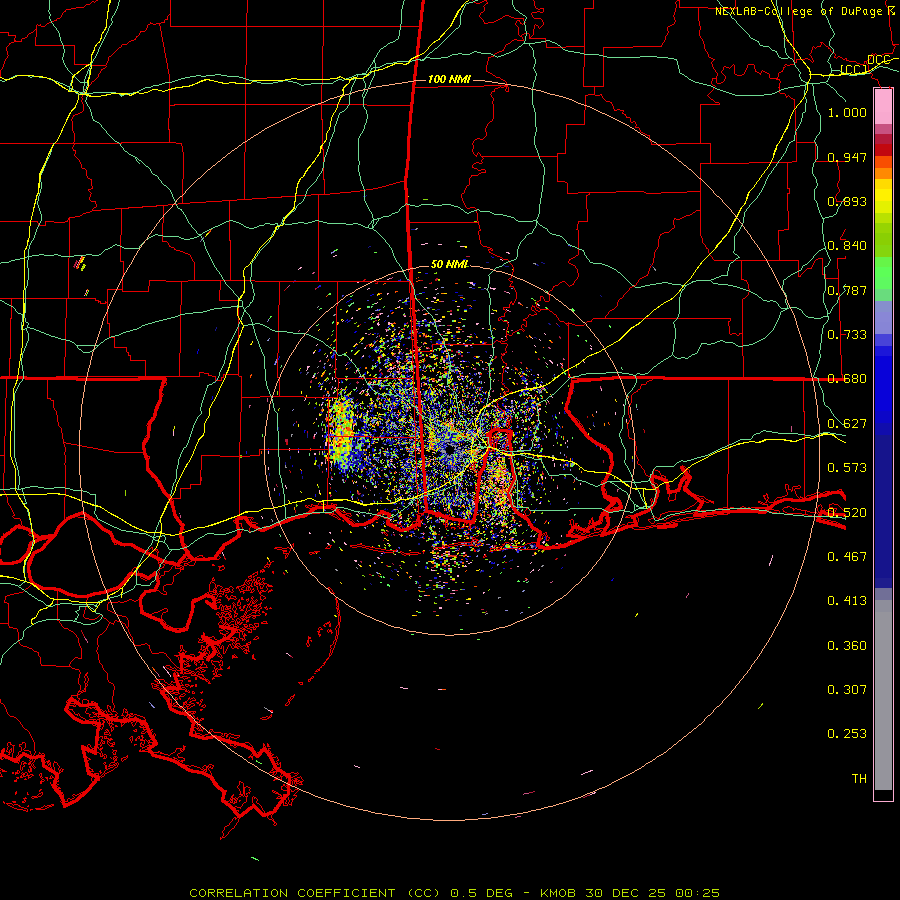Click the DCC label above the legend
The width and height of the screenshot is (900, 900).
(879, 60)
